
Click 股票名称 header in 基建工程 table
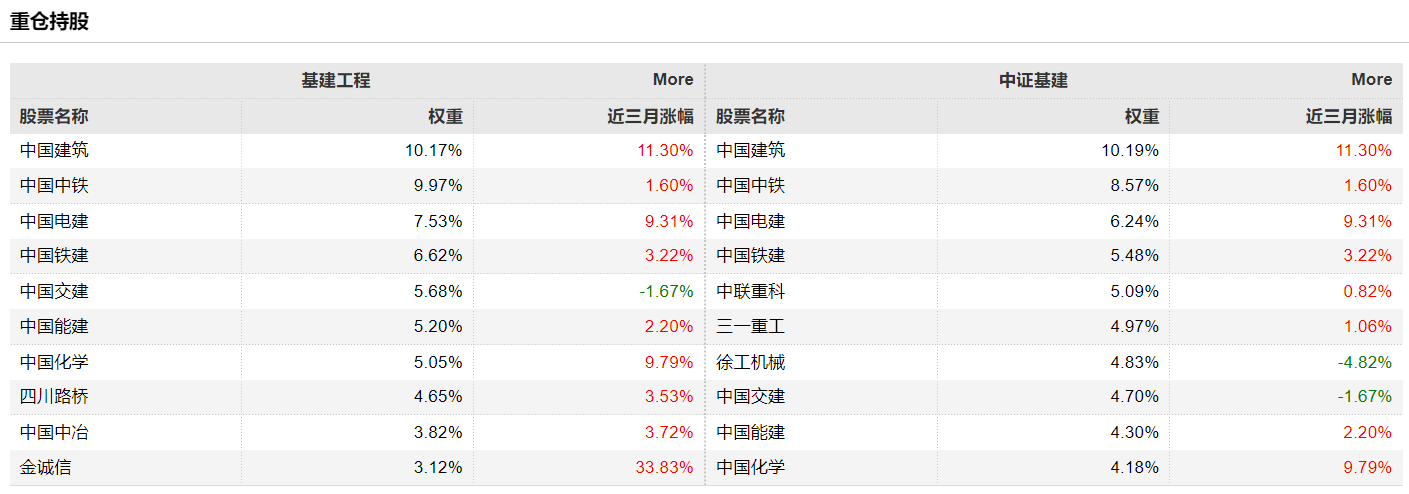tap(54, 116)
